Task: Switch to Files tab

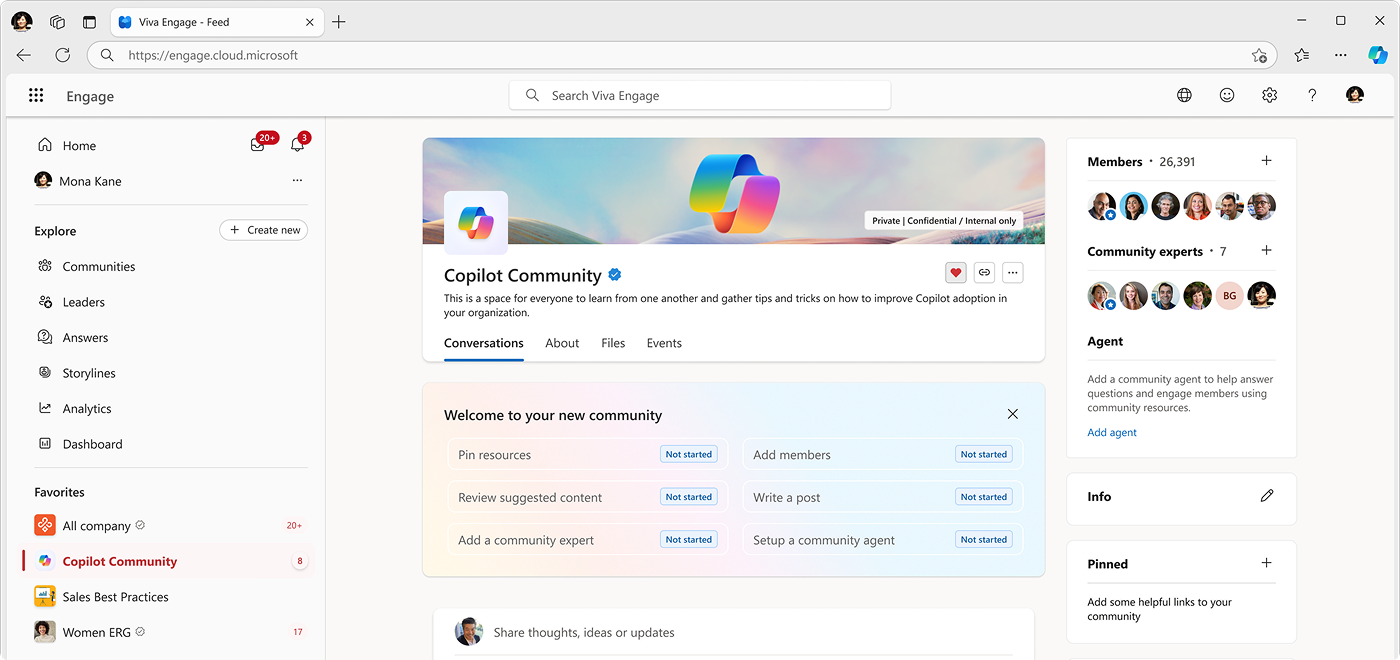Action: coord(613,343)
